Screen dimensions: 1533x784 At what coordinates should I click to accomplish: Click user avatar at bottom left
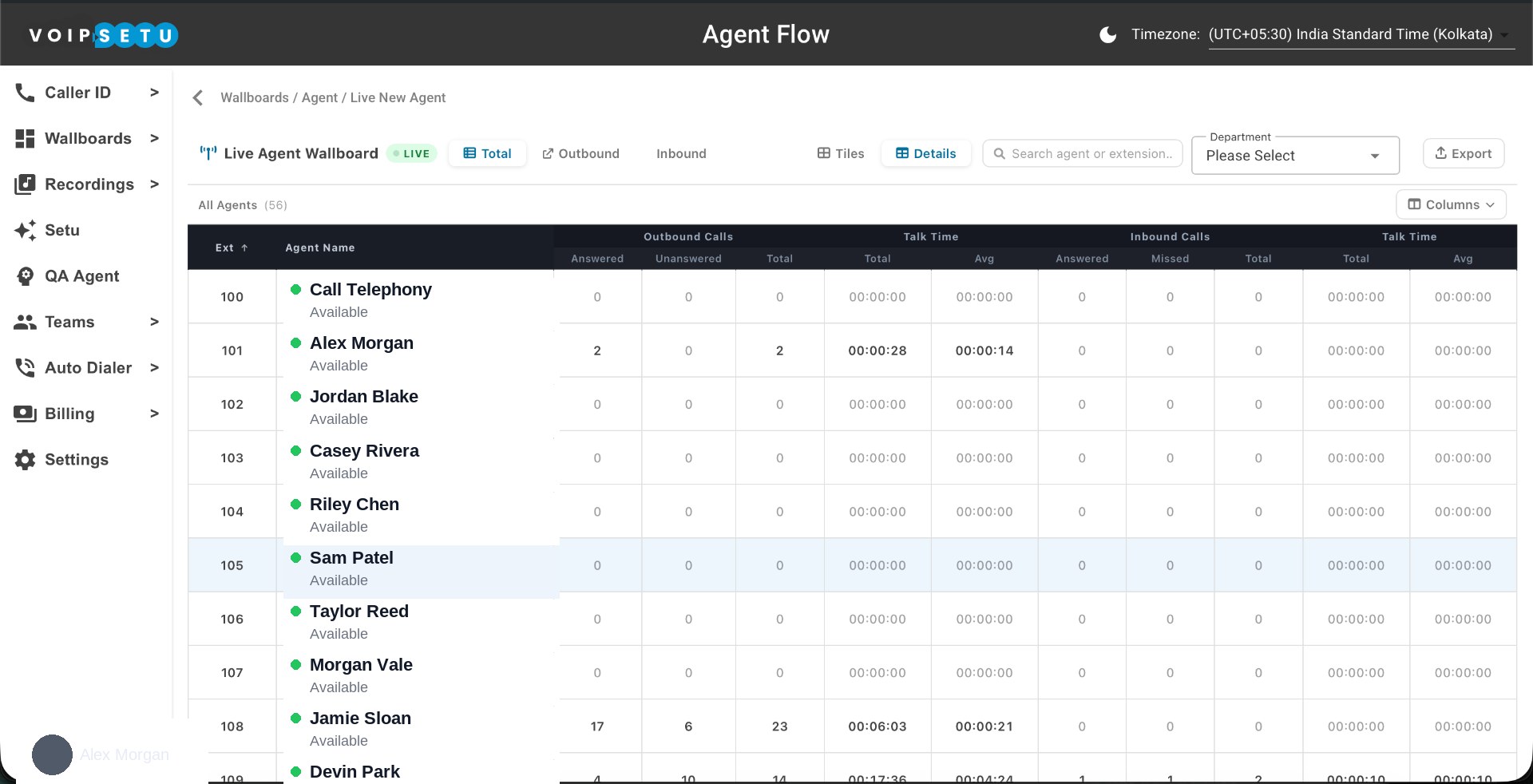[x=52, y=754]
